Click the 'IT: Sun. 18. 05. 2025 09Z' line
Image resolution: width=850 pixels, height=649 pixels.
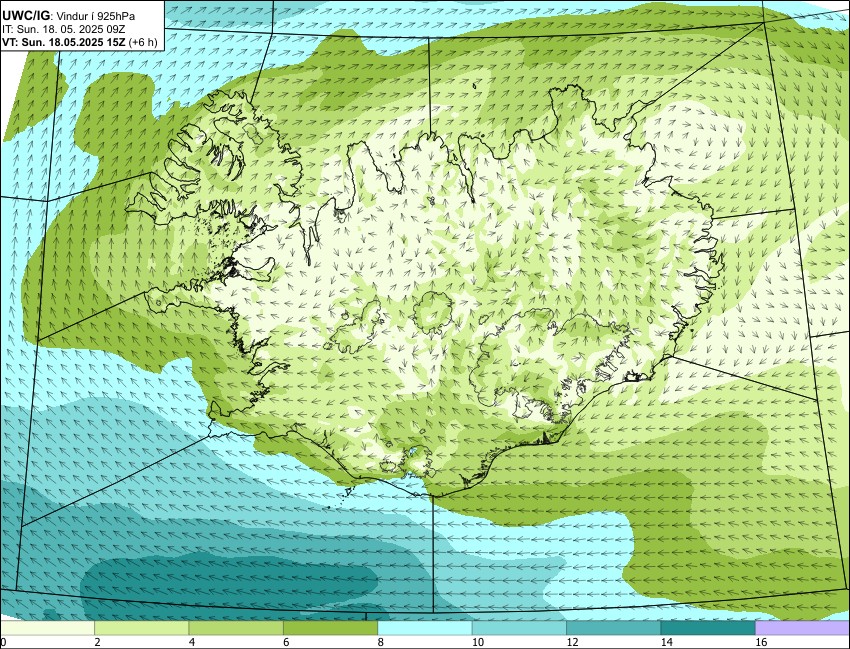63,29
